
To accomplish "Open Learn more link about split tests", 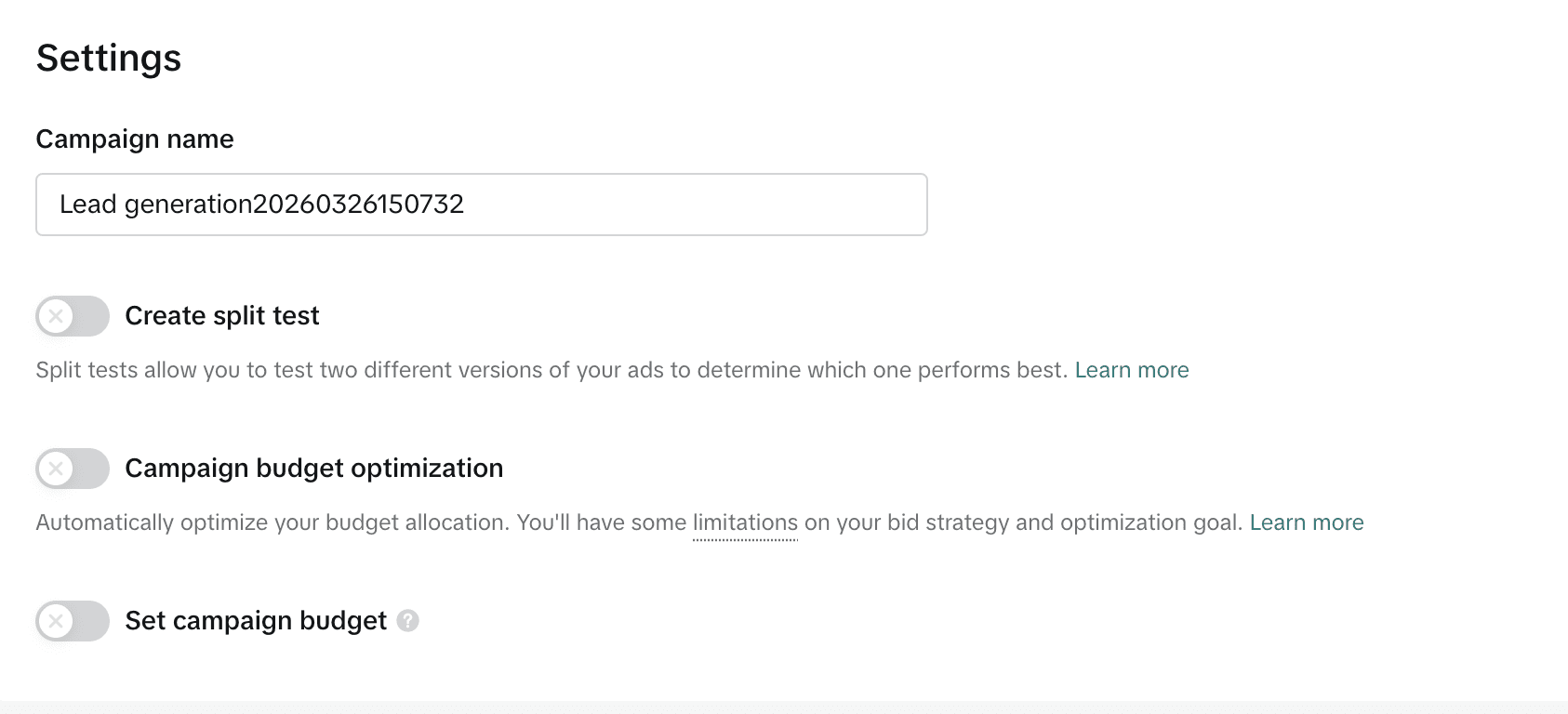I will click(x=1131, y=370).
